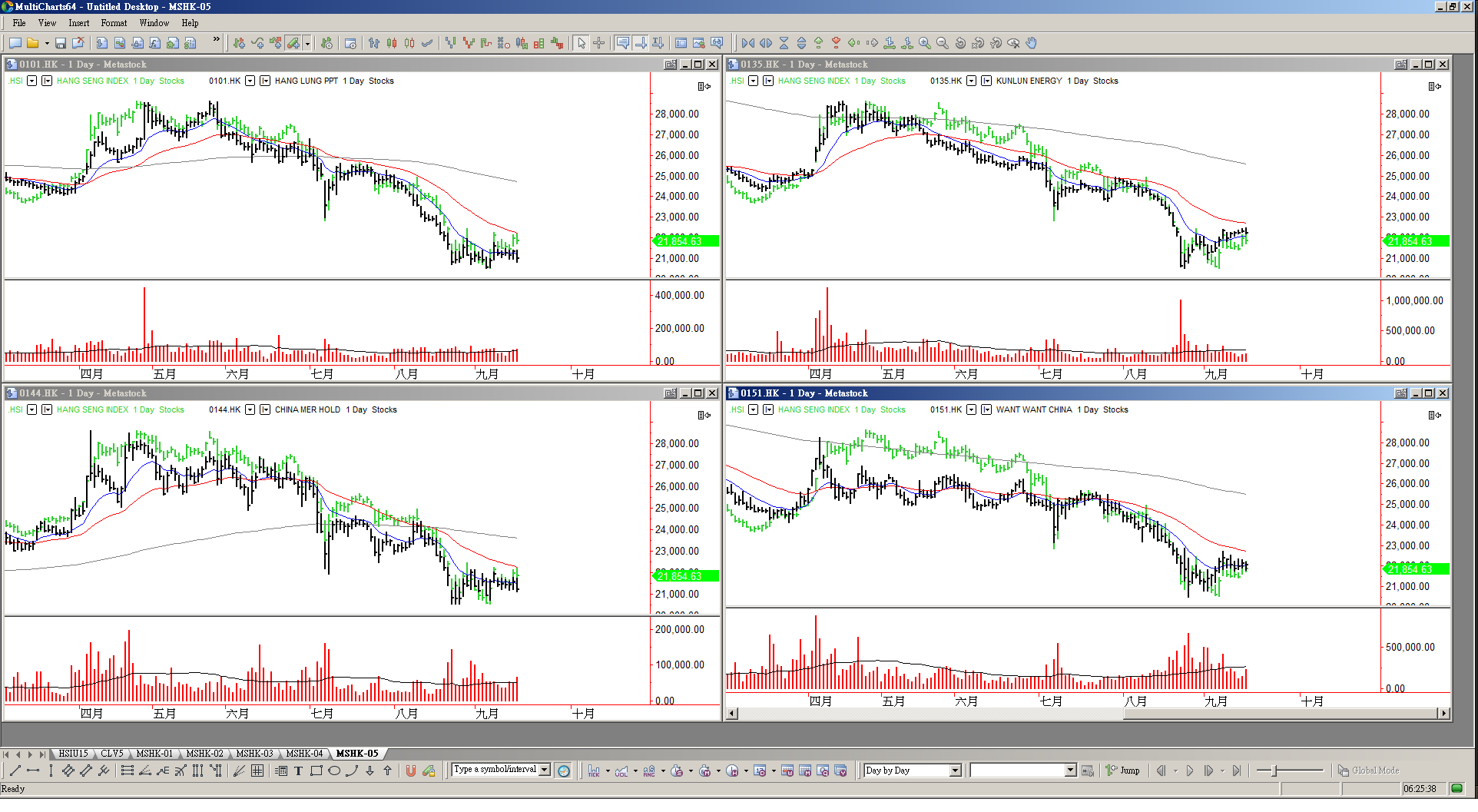Toggle chart status line in 0101.HK window
The height and width of the screenshot is (812, 1478).
[703, 87]
